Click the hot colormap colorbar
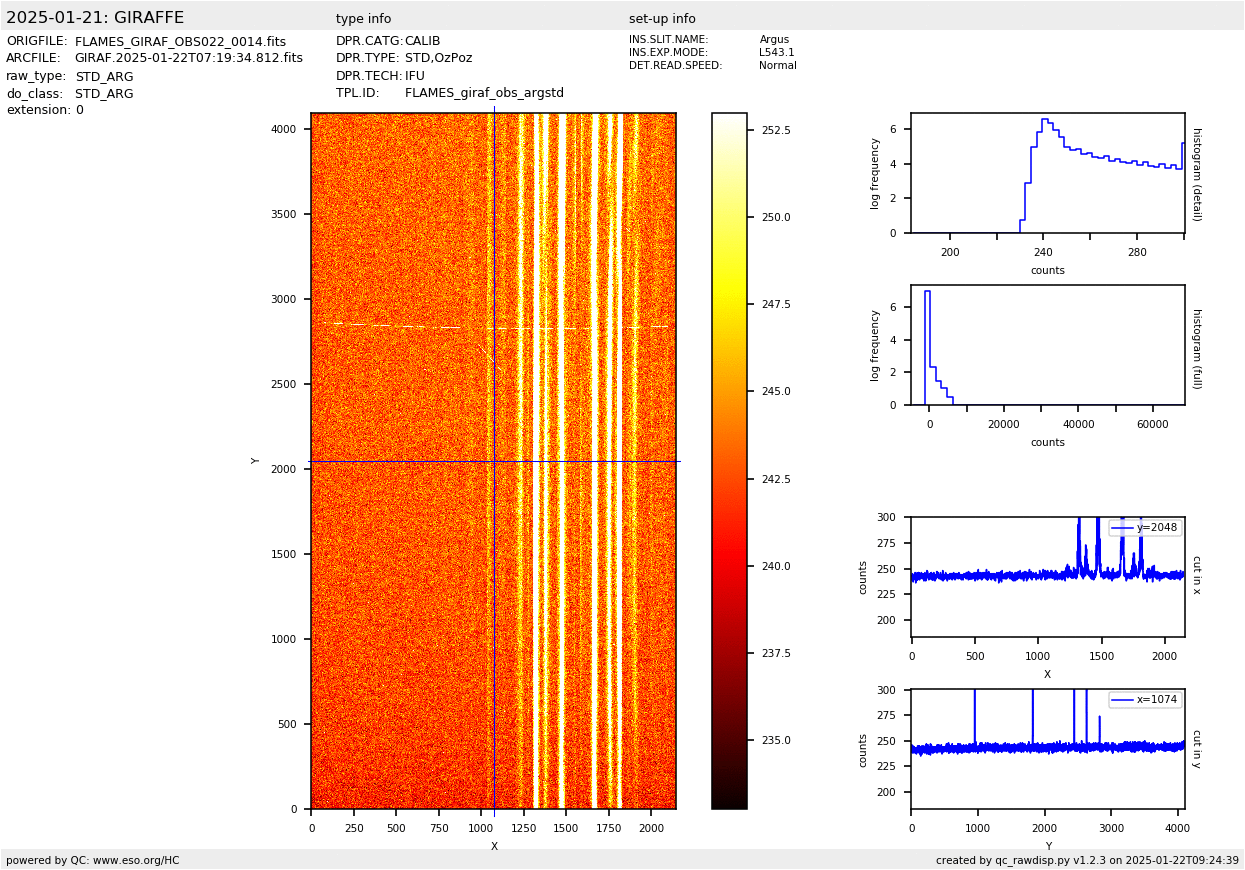This screenshot has height=870, width=1245. pyautogui.click(x=729, y=460)
